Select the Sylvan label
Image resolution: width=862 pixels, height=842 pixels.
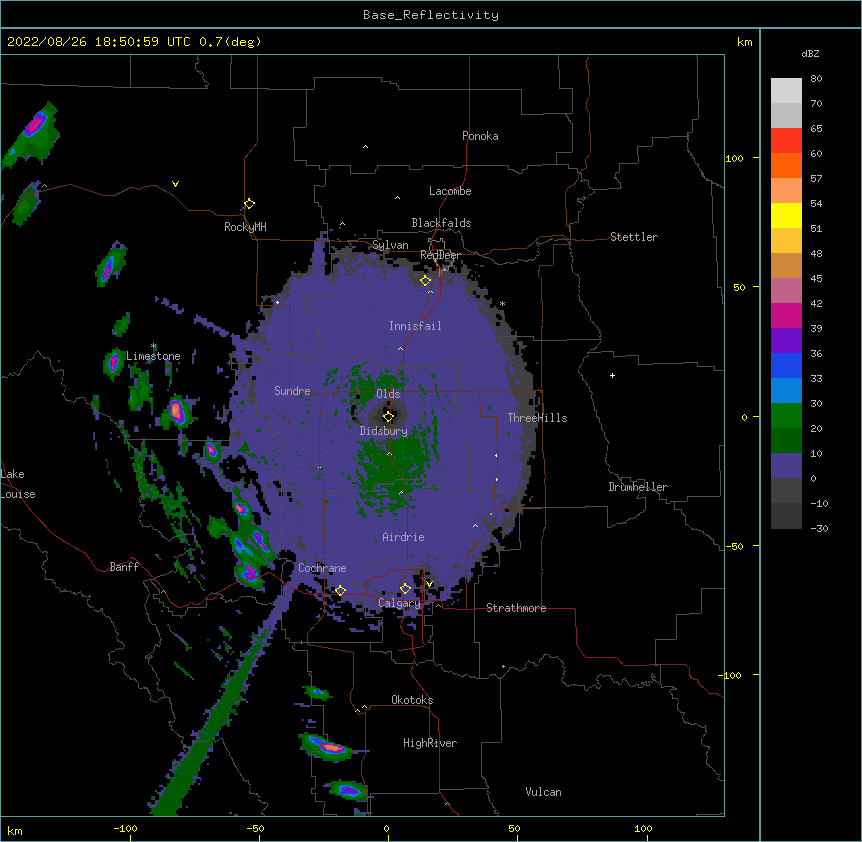tap(390, 245)
